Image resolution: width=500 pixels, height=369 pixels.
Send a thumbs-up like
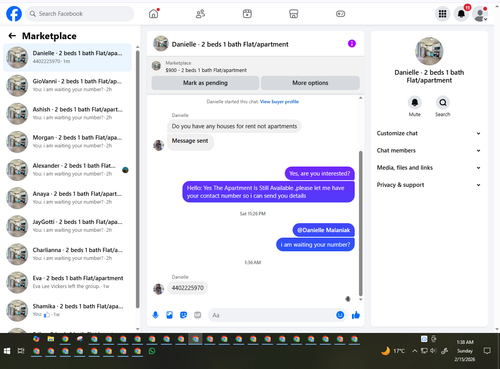pos(356,315)
